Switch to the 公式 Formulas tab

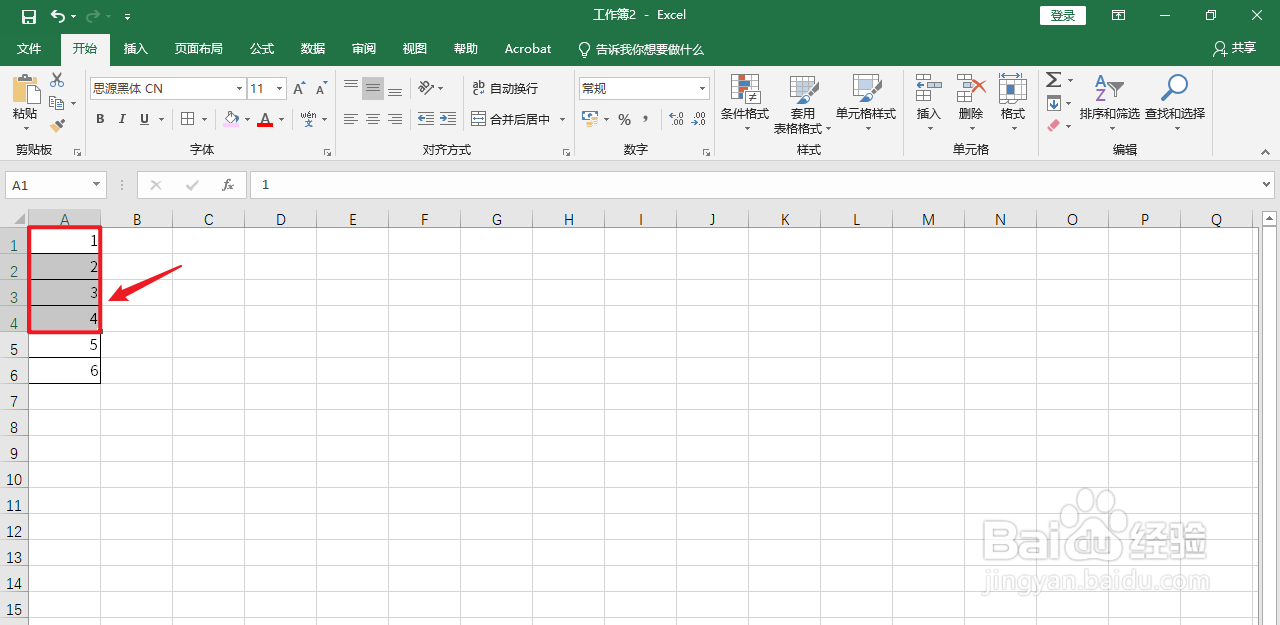point(262,48)
